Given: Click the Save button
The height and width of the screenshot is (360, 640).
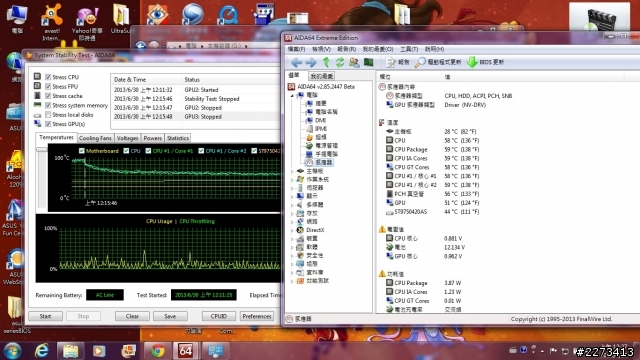Looking at the screenshot, I should [x=170, y=316].
